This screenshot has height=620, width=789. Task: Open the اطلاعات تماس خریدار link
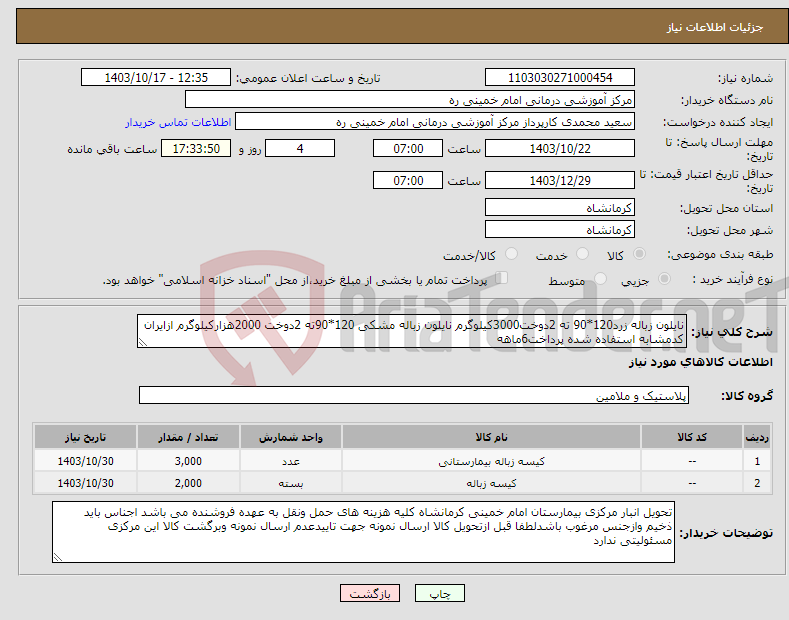178,122
